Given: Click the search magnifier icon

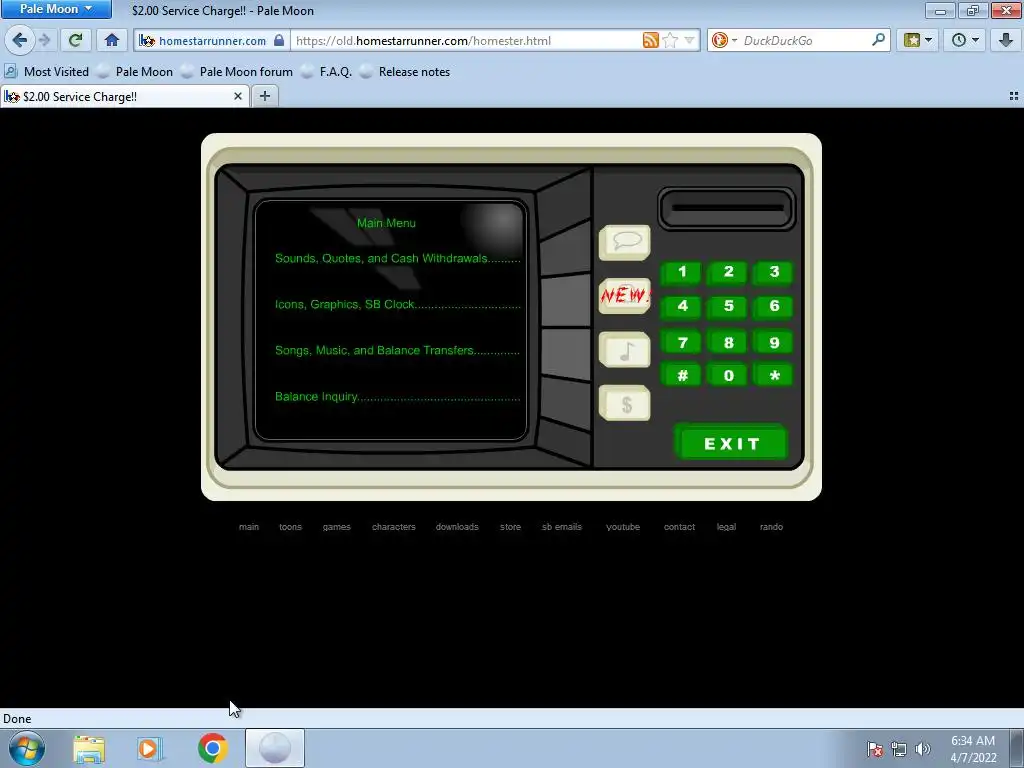Looking at the screenshot, I should [878, 40].
